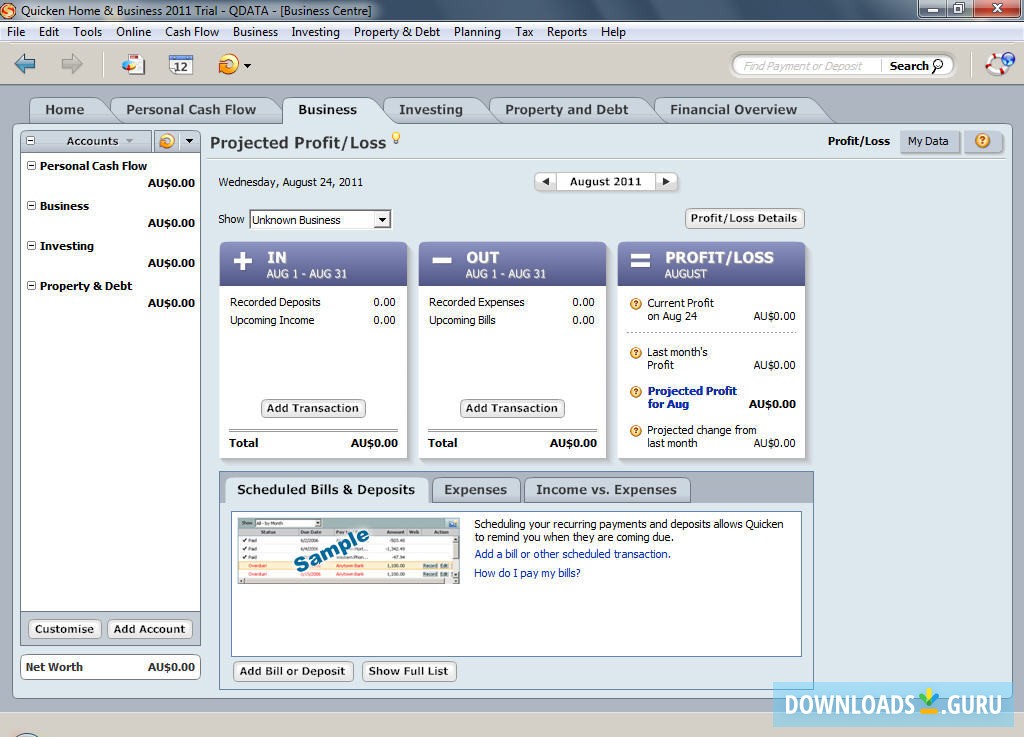The width and height of the screenshot is (1024, 737).
Task: Click the Forward navigation arrow
Action: click(69, 64)
